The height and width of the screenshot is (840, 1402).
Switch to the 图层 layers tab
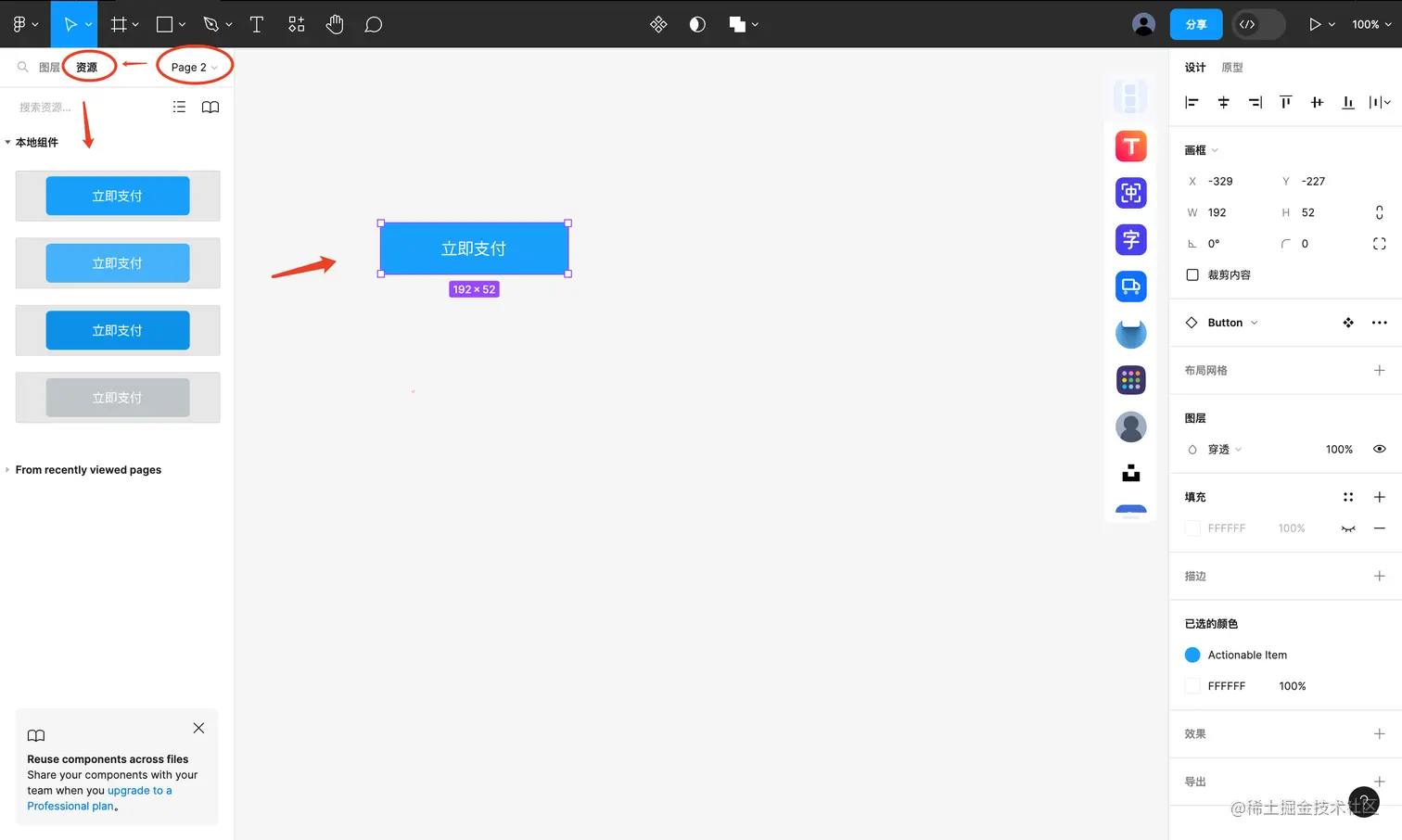pos(49,67)
